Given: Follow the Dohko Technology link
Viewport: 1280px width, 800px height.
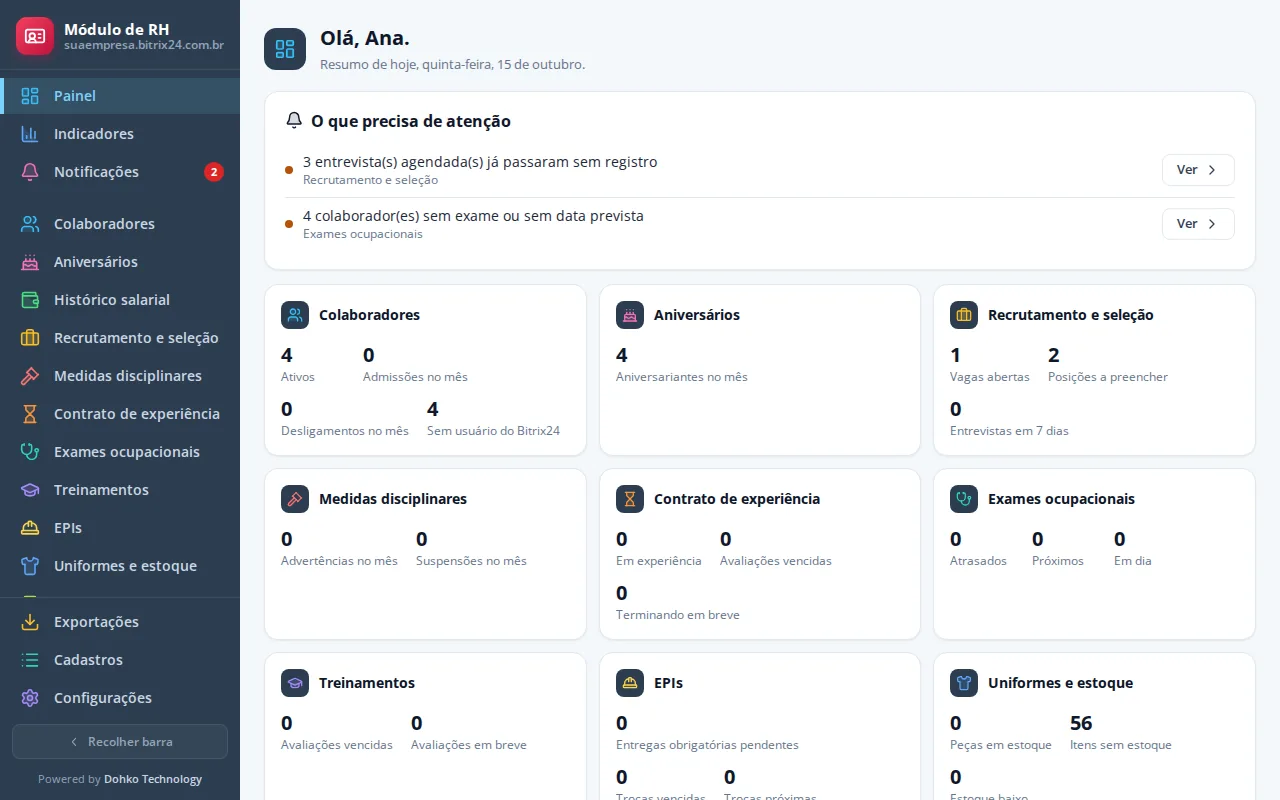Looking at the screenshot, I should pos(153,779).
